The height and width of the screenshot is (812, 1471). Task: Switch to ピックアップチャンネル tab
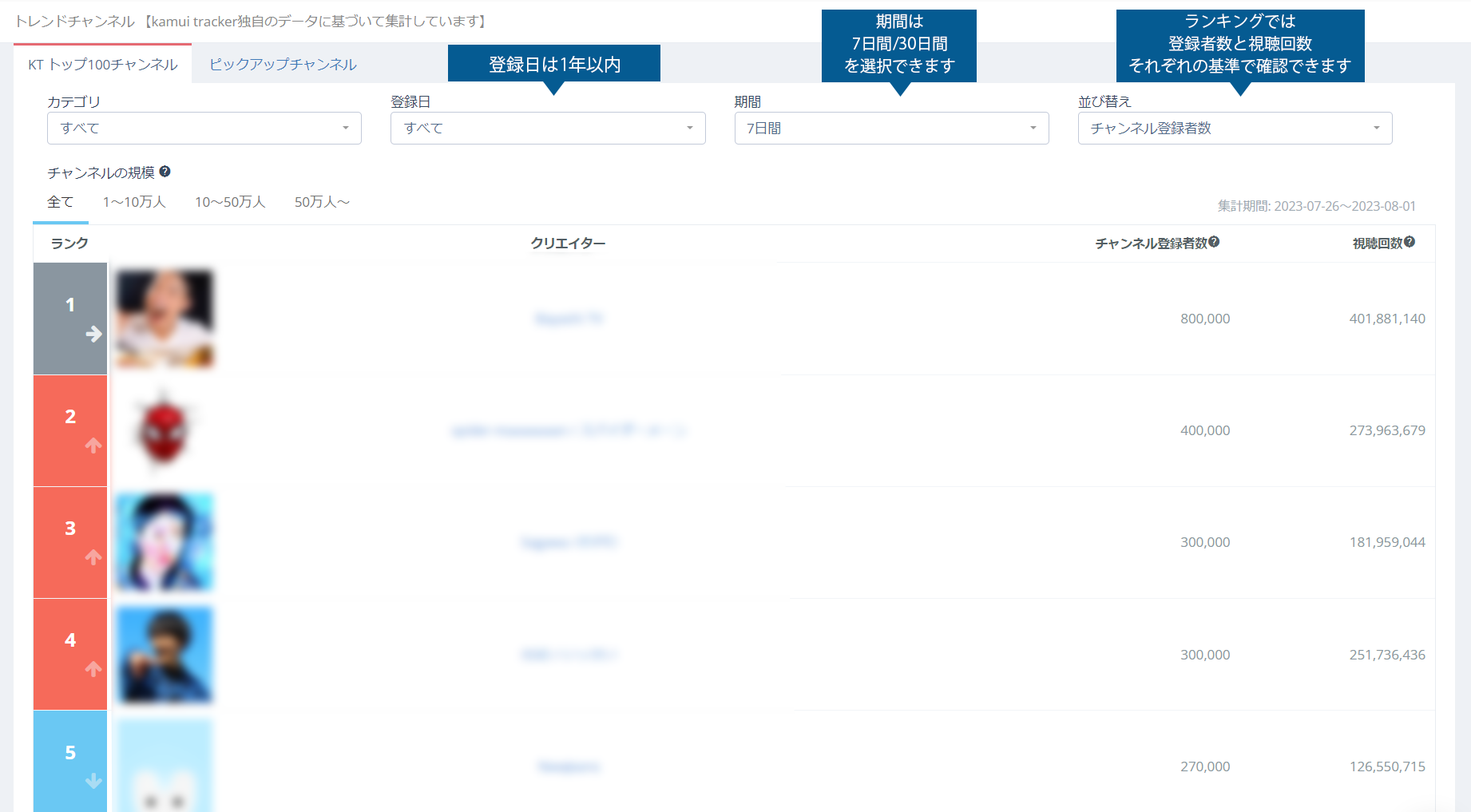coord(283,65)
